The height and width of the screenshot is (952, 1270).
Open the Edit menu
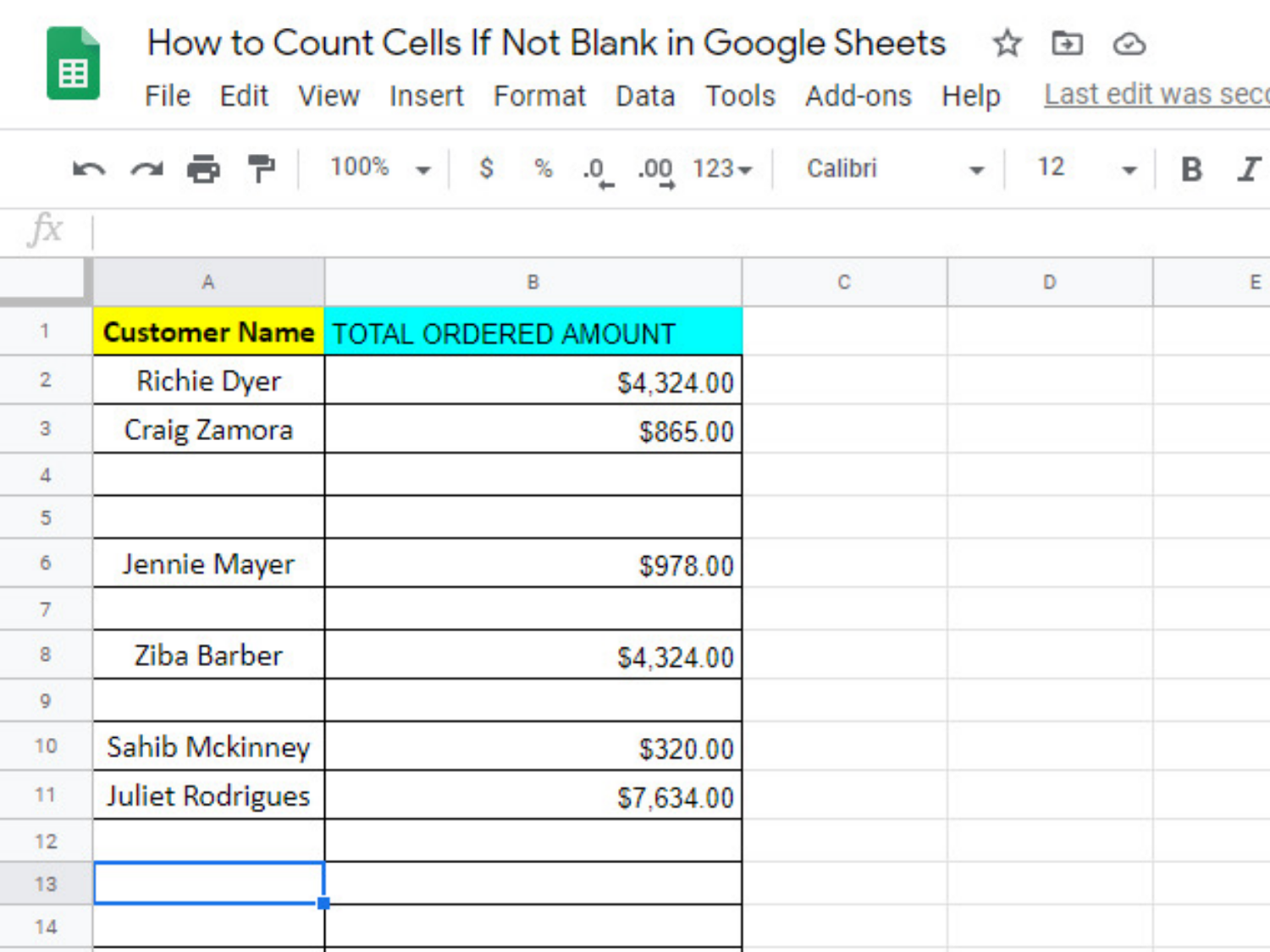click(244, 96)
